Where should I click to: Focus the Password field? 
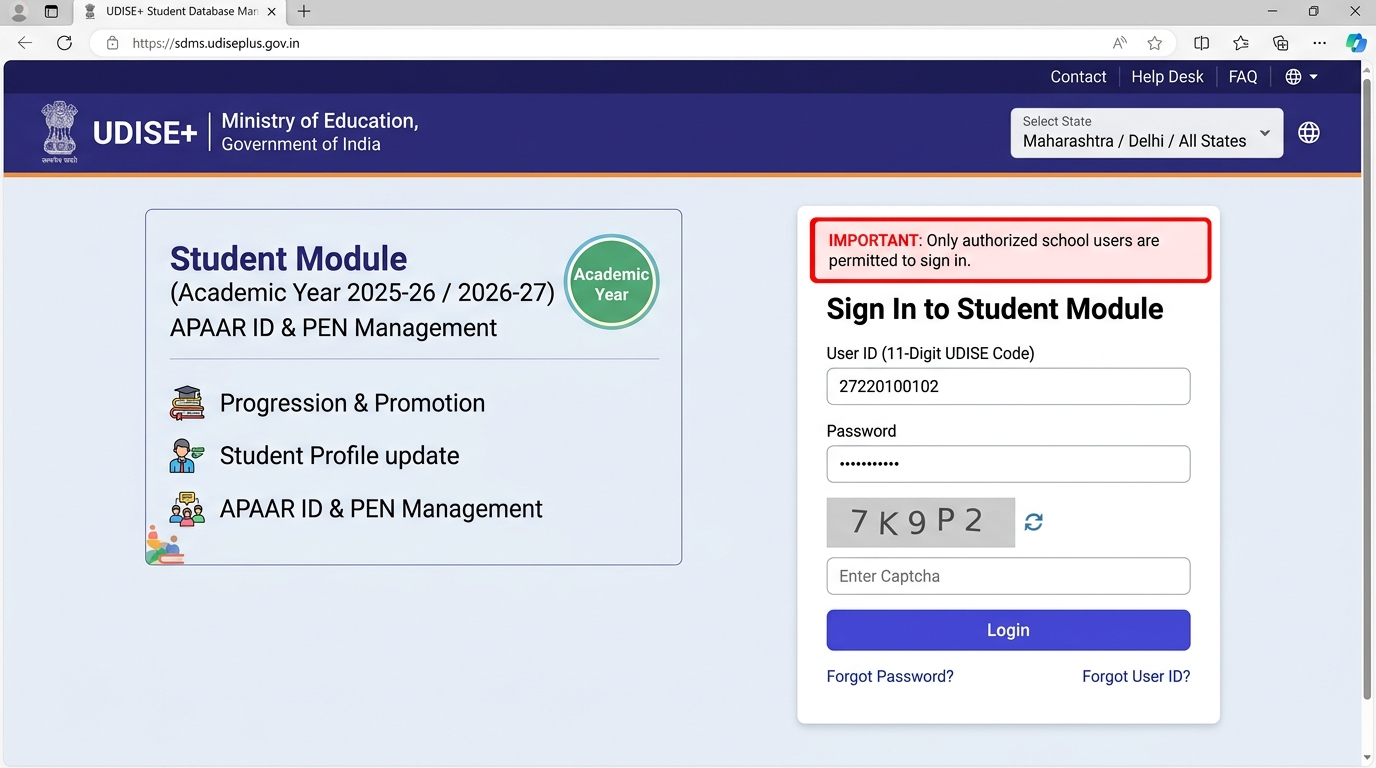click(x=1008, y=464)
